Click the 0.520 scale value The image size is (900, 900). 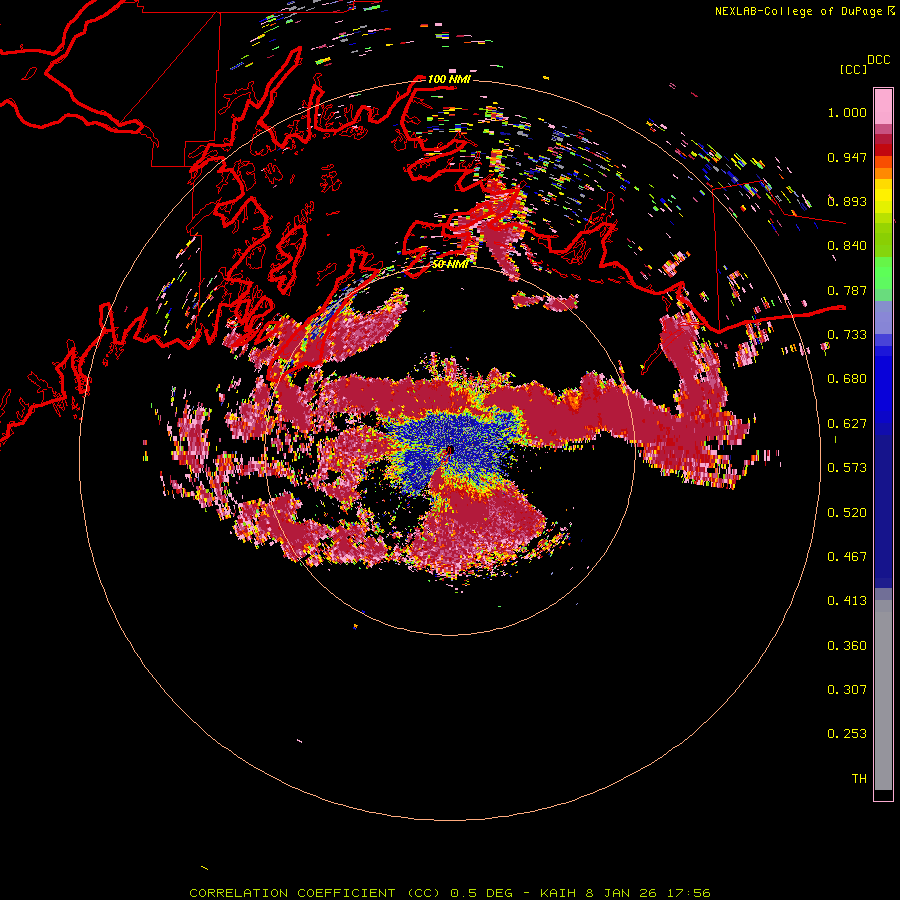[847, 513]
